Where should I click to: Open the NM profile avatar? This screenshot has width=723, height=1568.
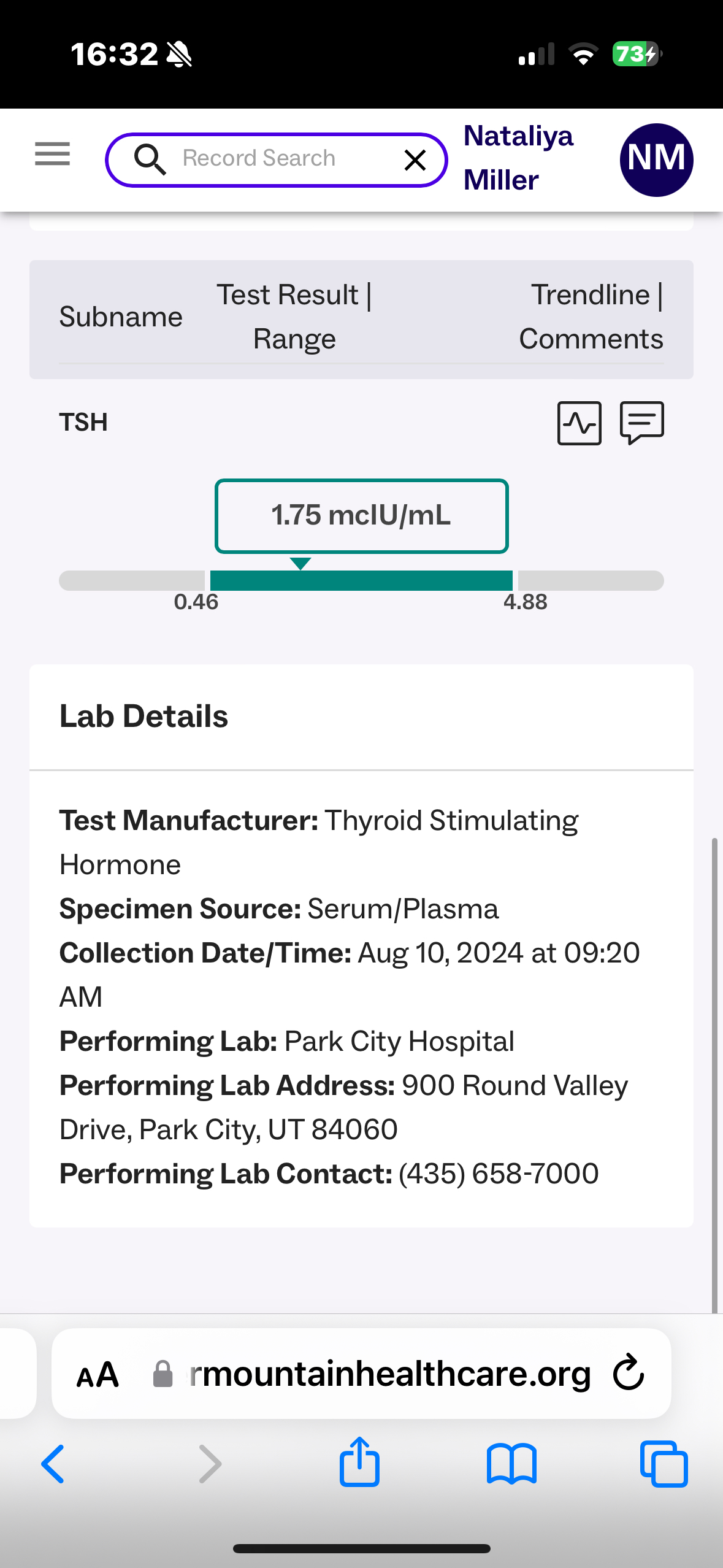point(656,159)
